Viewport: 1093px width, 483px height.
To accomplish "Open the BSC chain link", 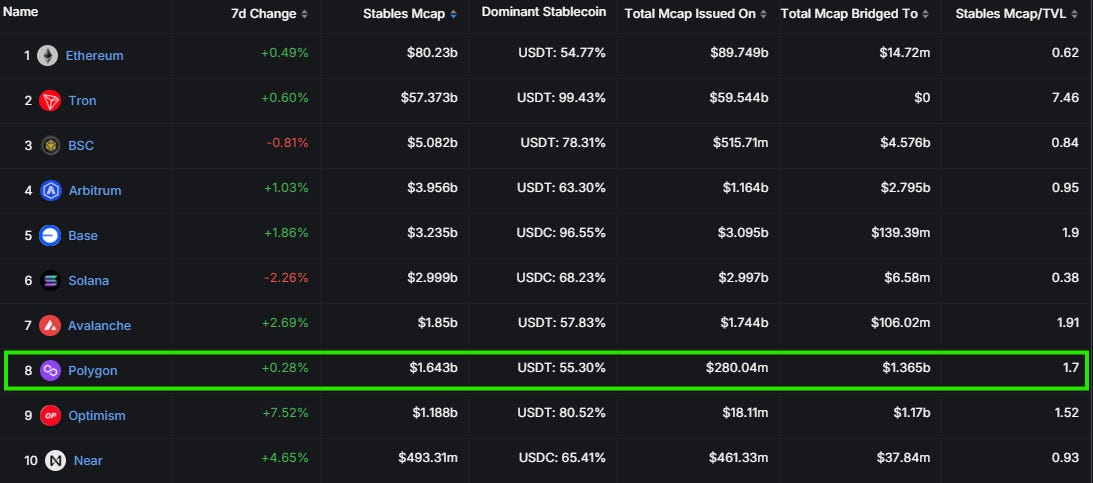I will 81,146.
